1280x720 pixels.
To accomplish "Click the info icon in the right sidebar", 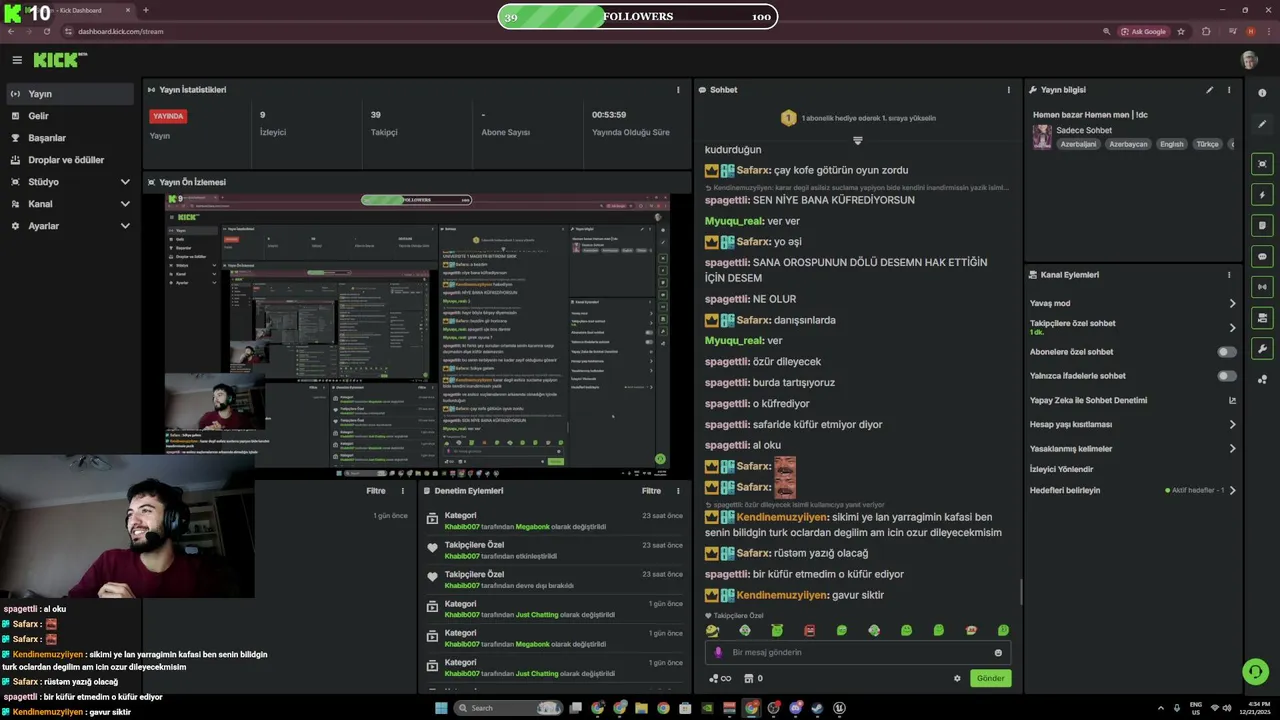I will pyautogui.click(x=1262, y=93).
